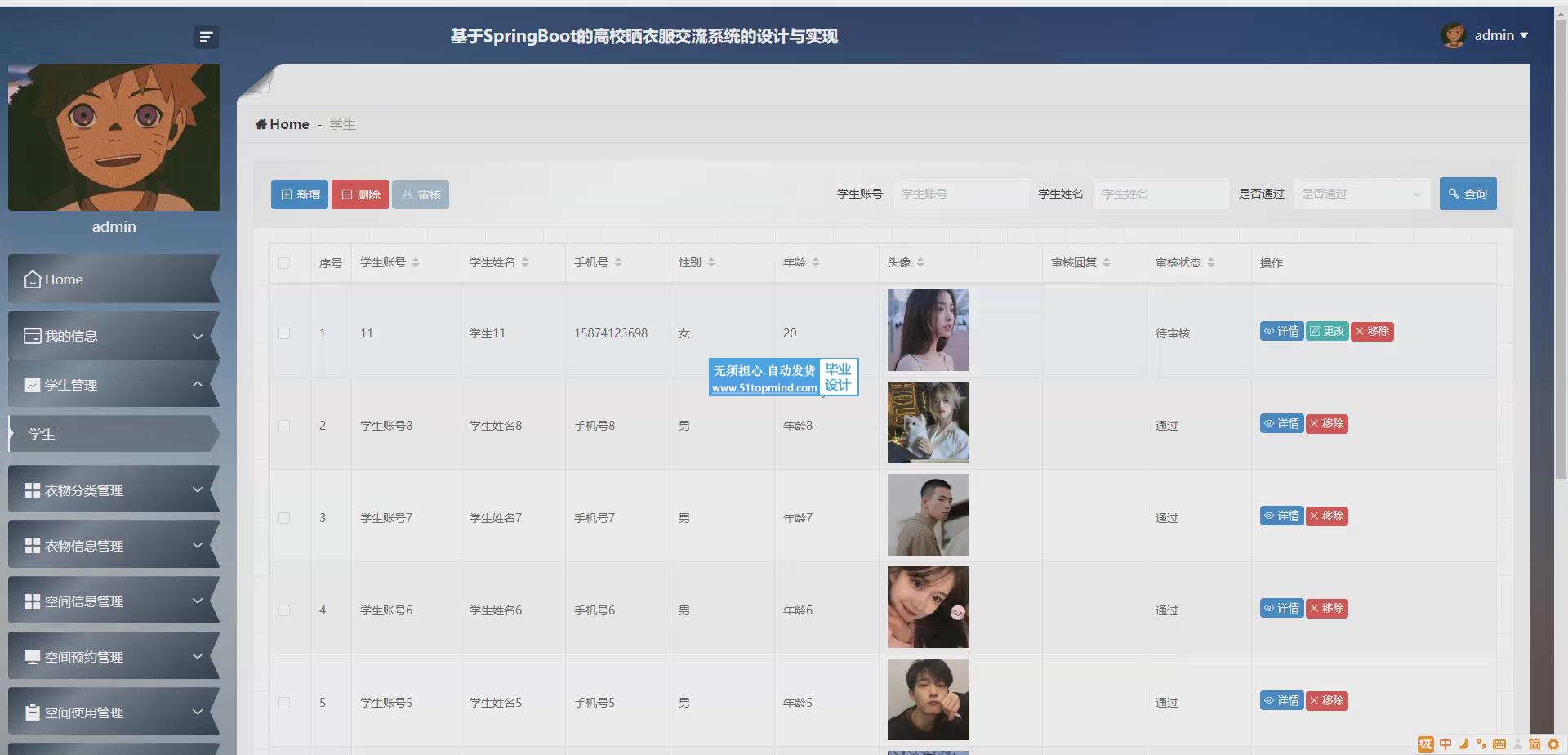The height and width of the screenshot is (755, 1568).
Task: Check the row for 学生11
Action: [284, 333]
